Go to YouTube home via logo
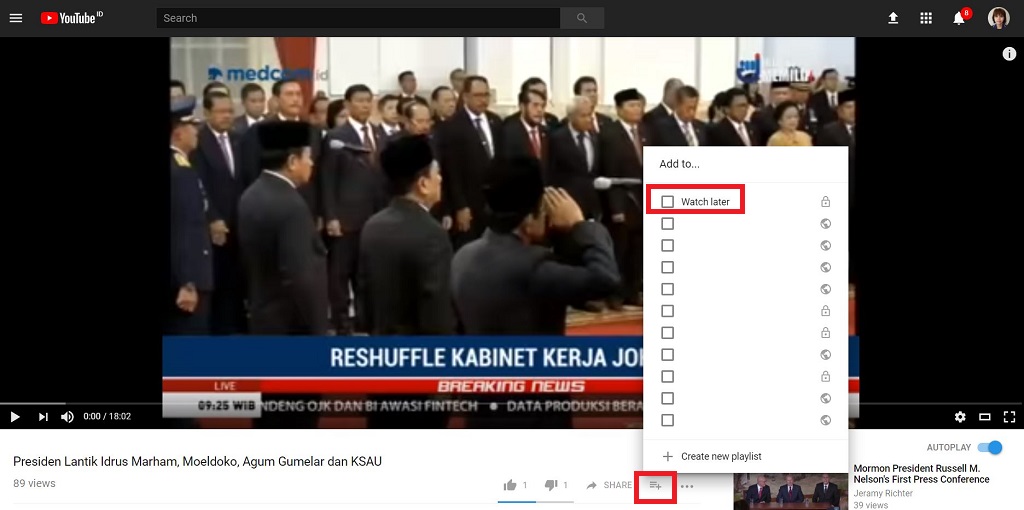This screenshot has width=1024, height=510. click(x=72, y=18)
